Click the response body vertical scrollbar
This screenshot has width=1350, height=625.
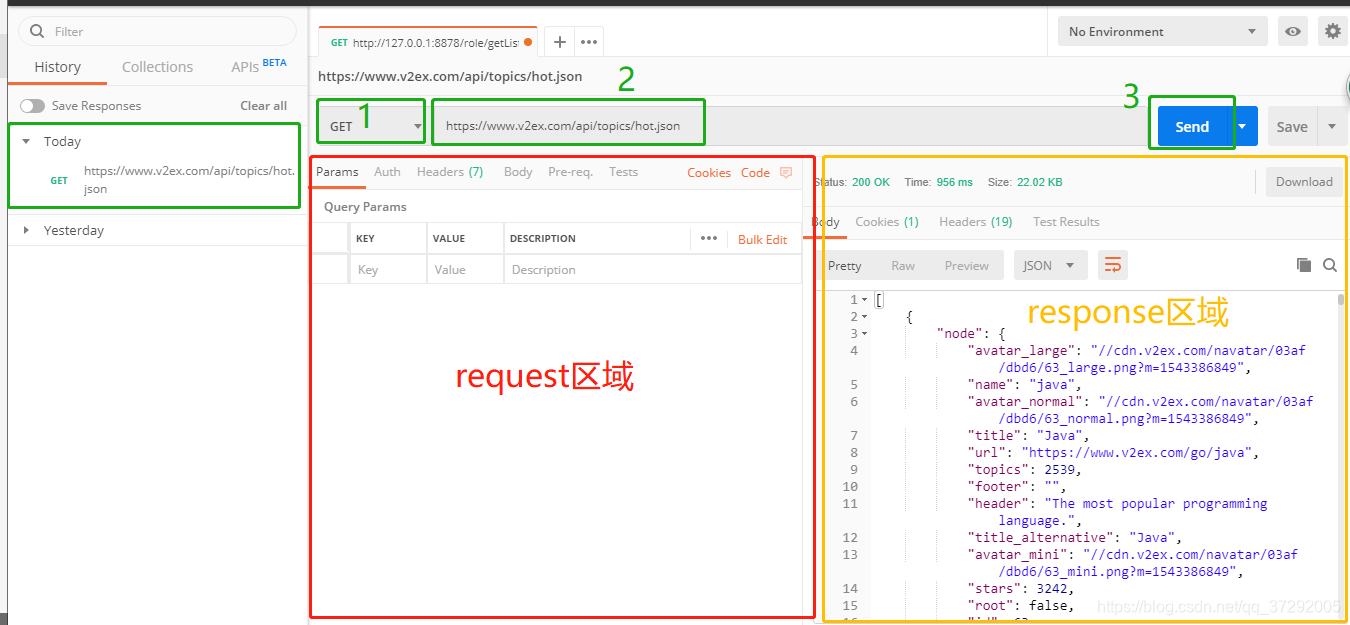1341,298
